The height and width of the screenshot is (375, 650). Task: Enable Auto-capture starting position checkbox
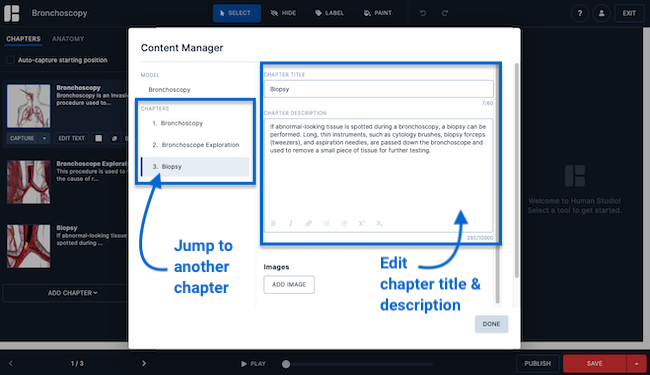(10, 60)
